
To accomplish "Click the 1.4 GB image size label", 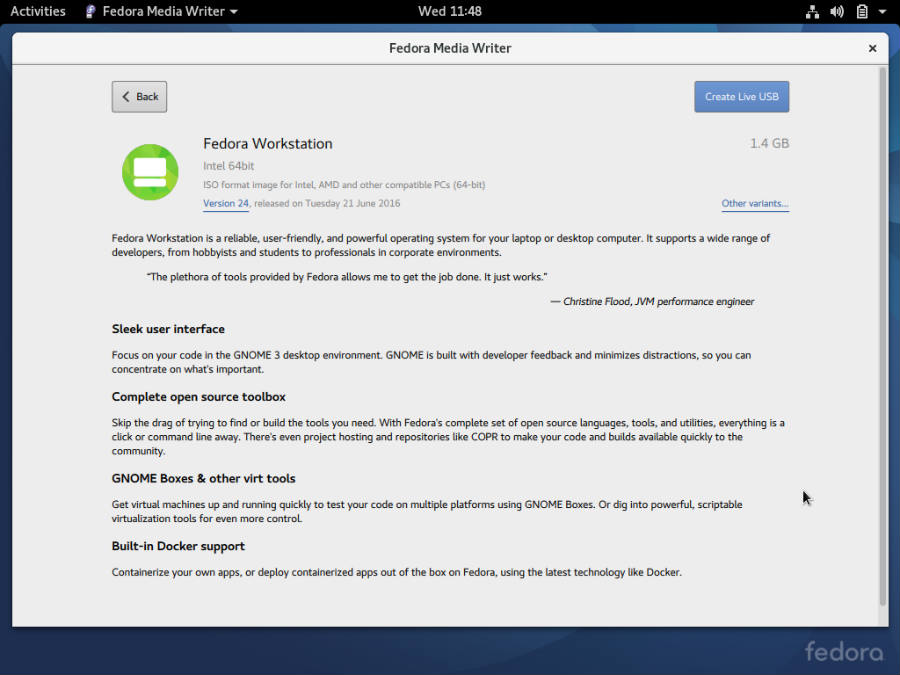I will [x=769, y=144].
